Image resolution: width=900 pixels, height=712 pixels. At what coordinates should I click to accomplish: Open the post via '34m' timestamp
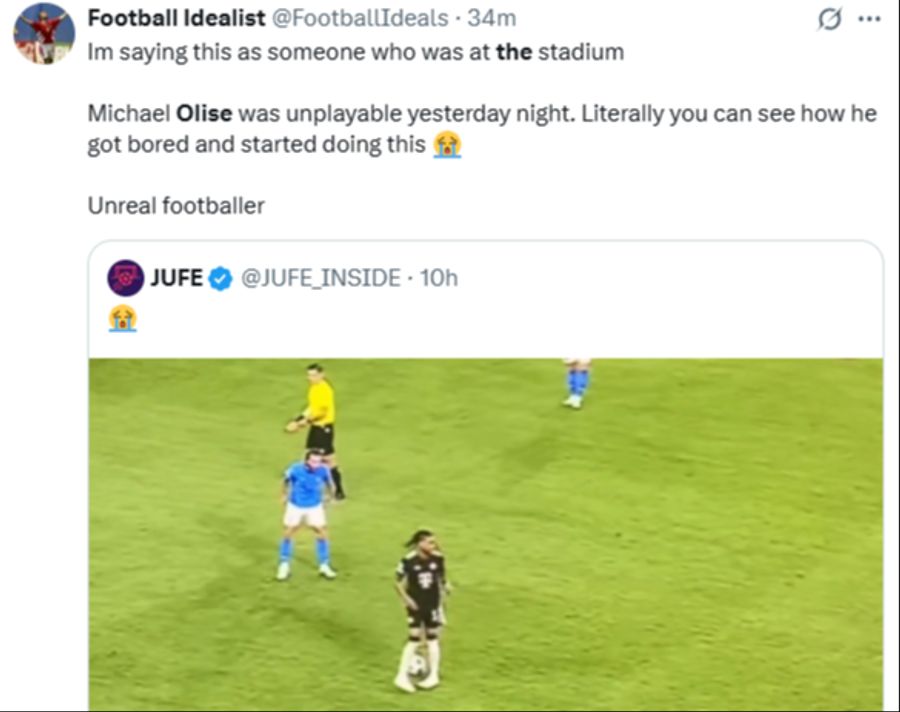[491, 19]
